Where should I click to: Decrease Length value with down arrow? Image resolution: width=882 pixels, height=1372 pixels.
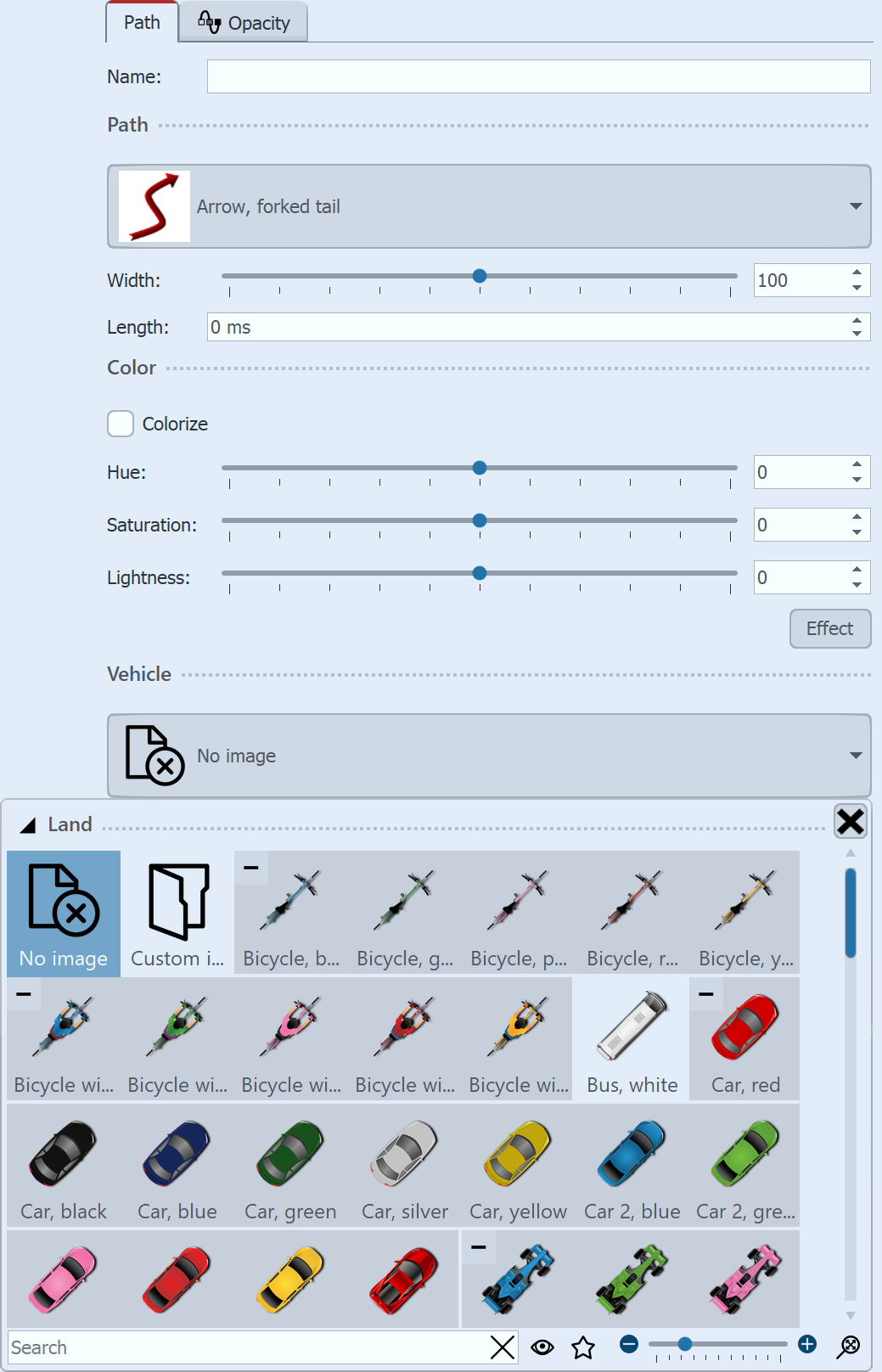(857, 334)
